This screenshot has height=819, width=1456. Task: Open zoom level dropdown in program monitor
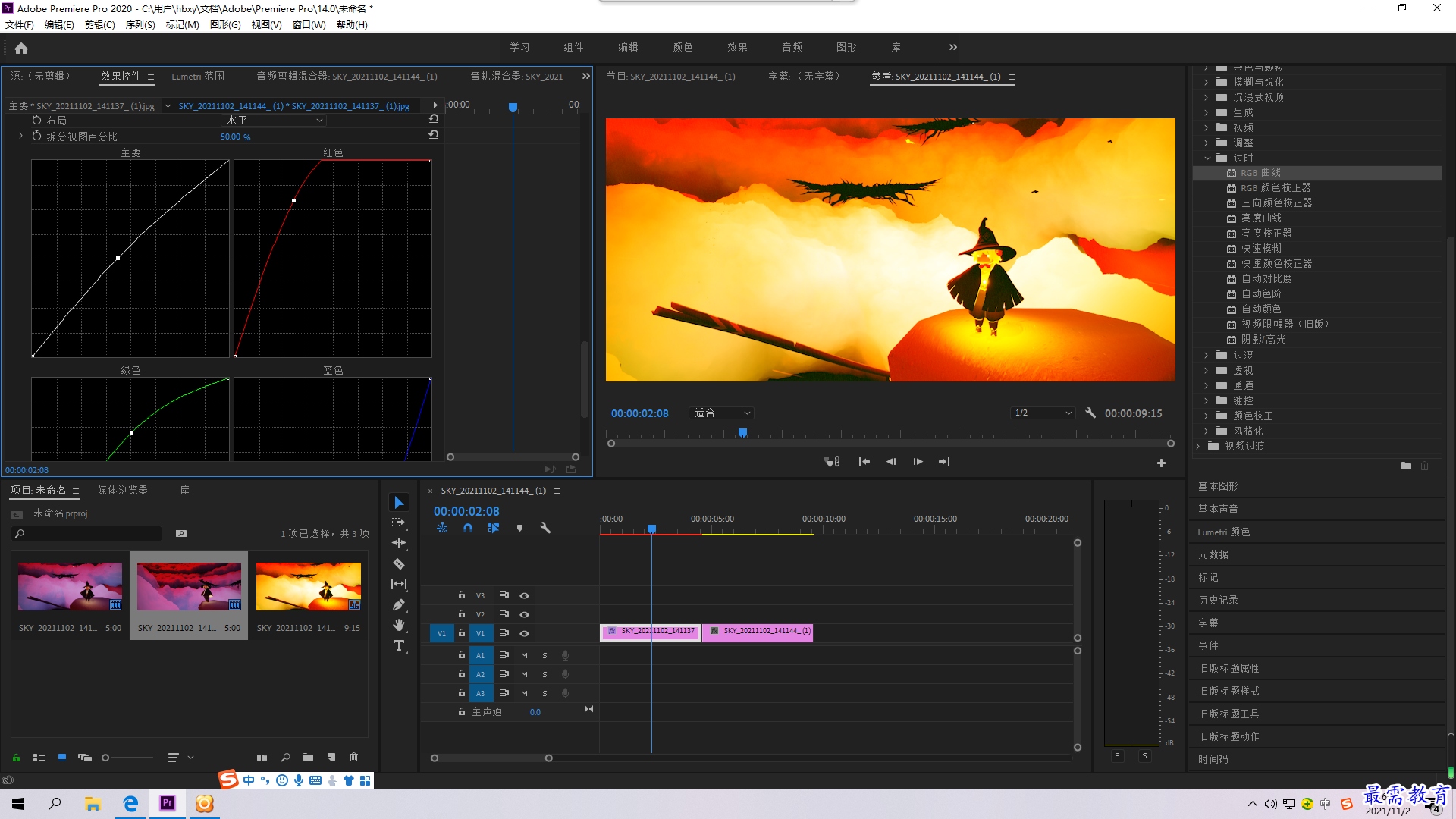pyautogui.click(x=721, y=413)
